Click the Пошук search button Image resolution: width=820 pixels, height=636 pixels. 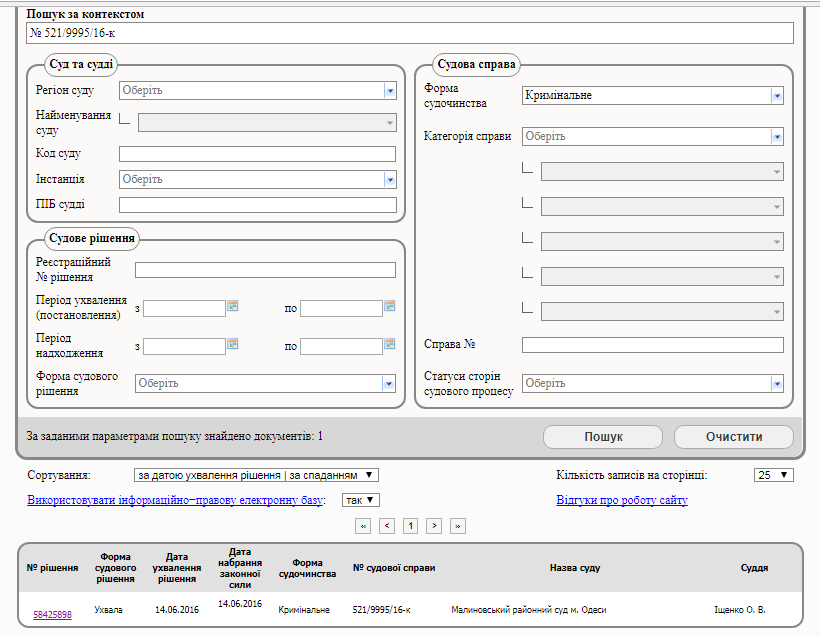[x=603, y=437]
